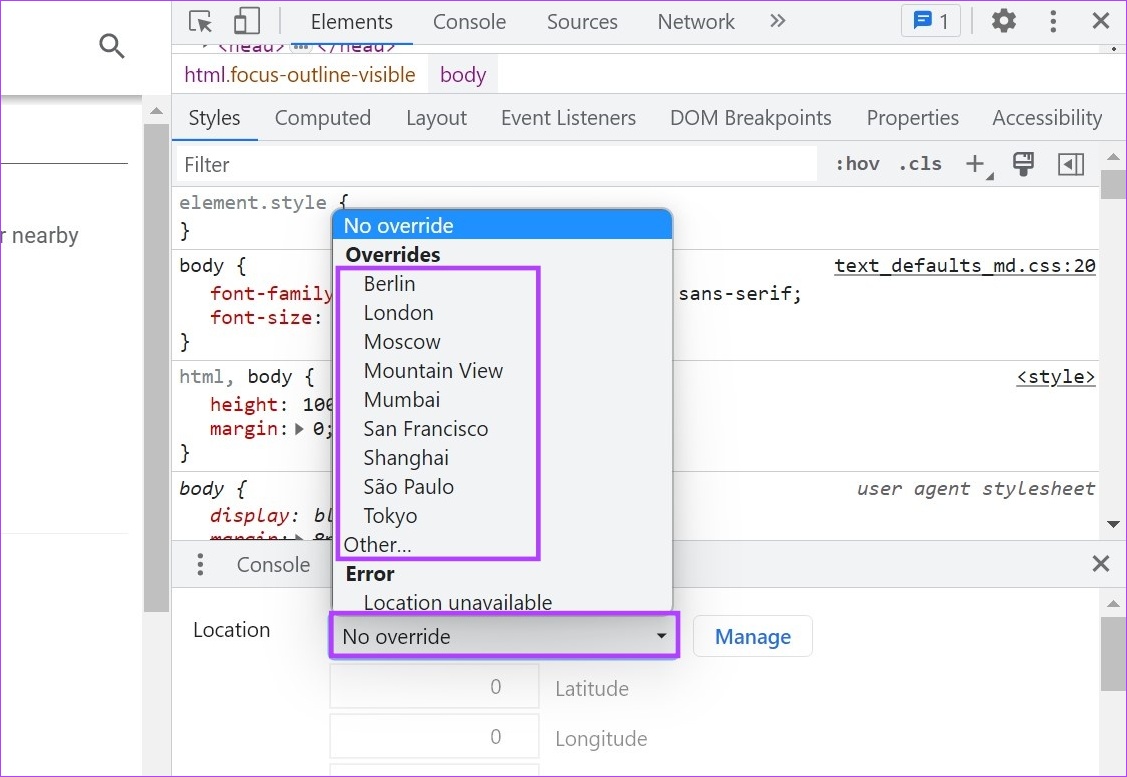Click the rendering emulations icon next to plus
1127x777 pixels.
pos(1022,163)
